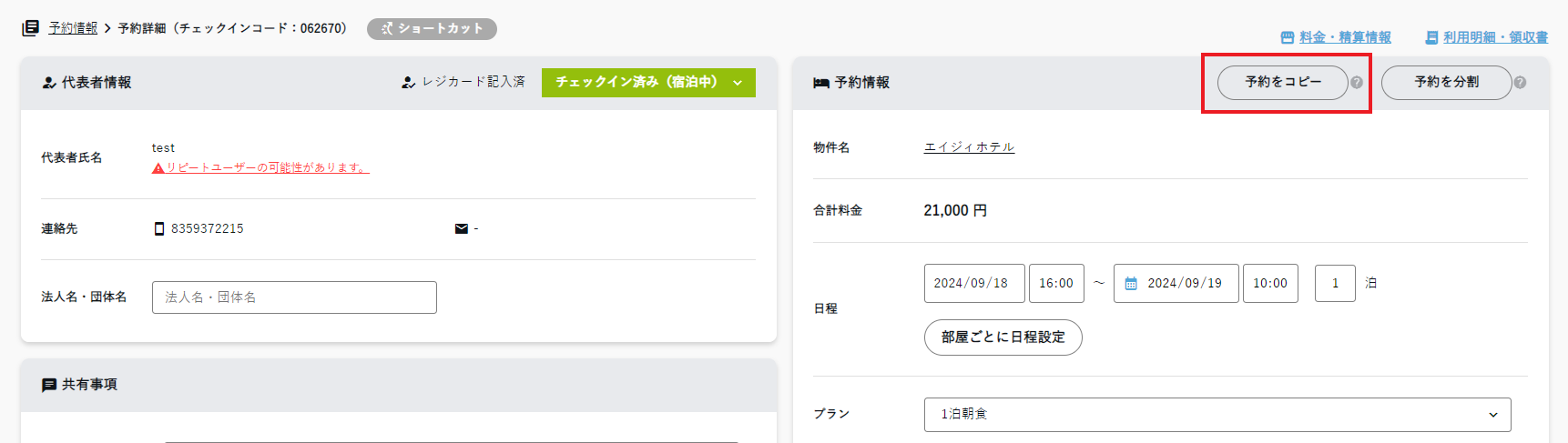Open the 料金・精算情報 link
Viewport: 1568px width, 443px height.
pos(1336,37)
